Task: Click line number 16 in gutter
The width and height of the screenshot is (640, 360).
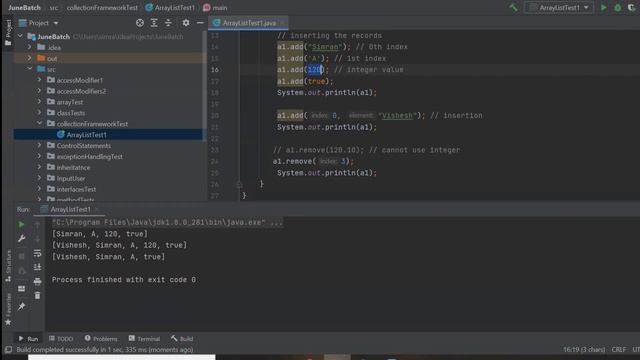Action: (x=215, y=70)
